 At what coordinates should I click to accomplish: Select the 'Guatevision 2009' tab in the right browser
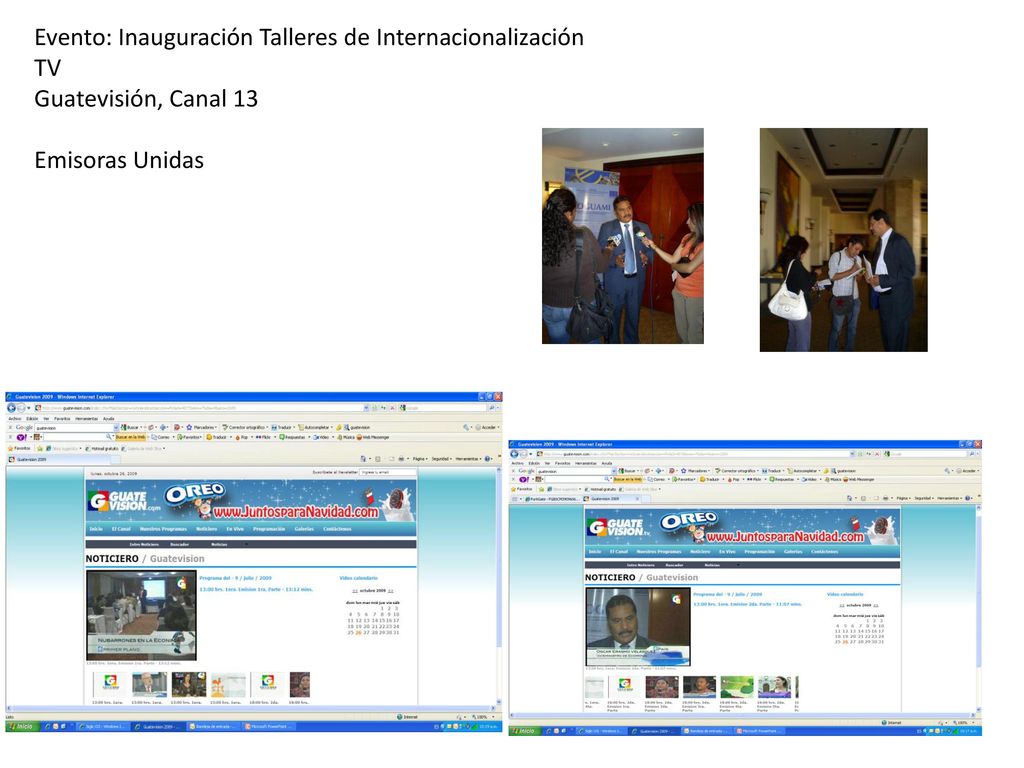[x=611, y=498]
